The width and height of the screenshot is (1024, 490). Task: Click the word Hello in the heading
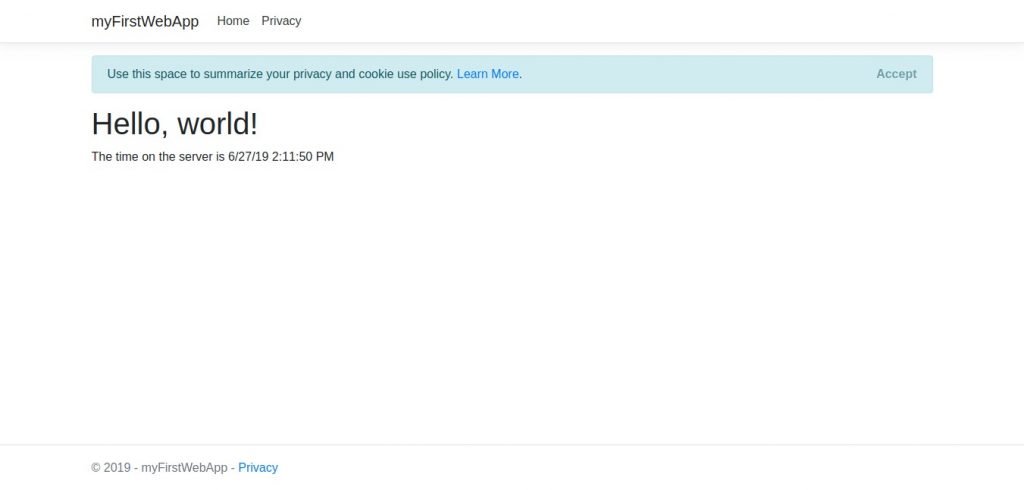(x=129, y=124)
